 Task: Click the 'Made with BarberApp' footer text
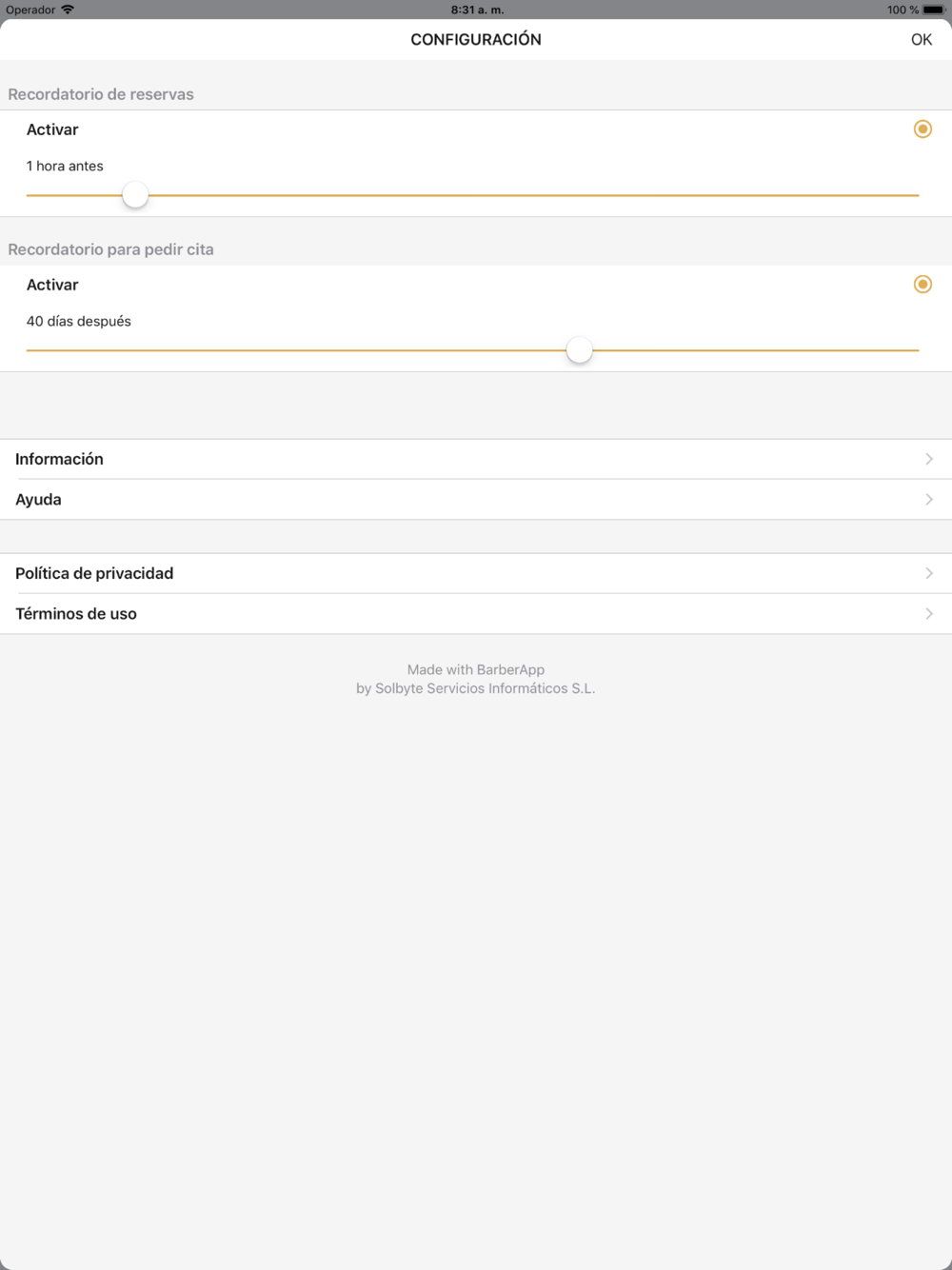click(476, 669)
